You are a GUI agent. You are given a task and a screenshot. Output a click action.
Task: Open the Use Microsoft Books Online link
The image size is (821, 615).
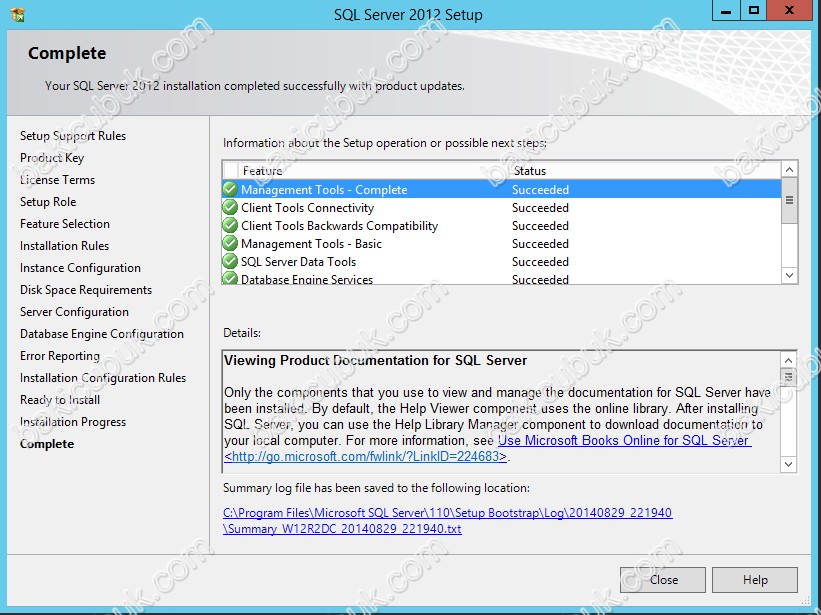coord(624,440)
